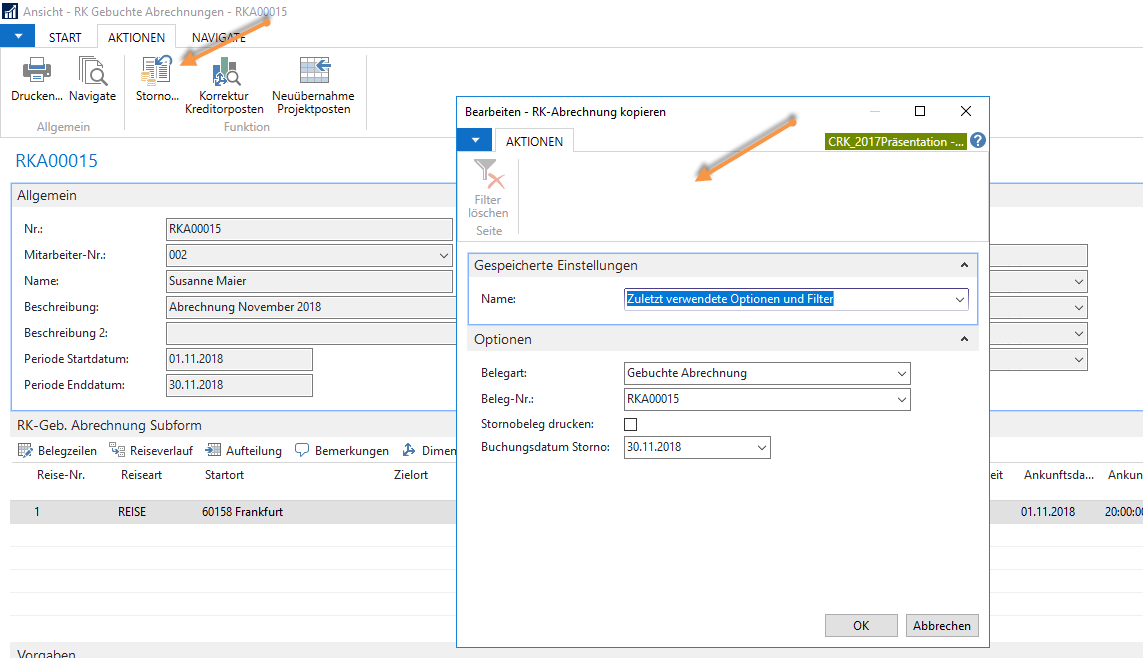Image resolution: width=1143 pixels, height=658 pixels.
Task: Collapse Gespeicherte Einstellungen section
Action: 964,265
